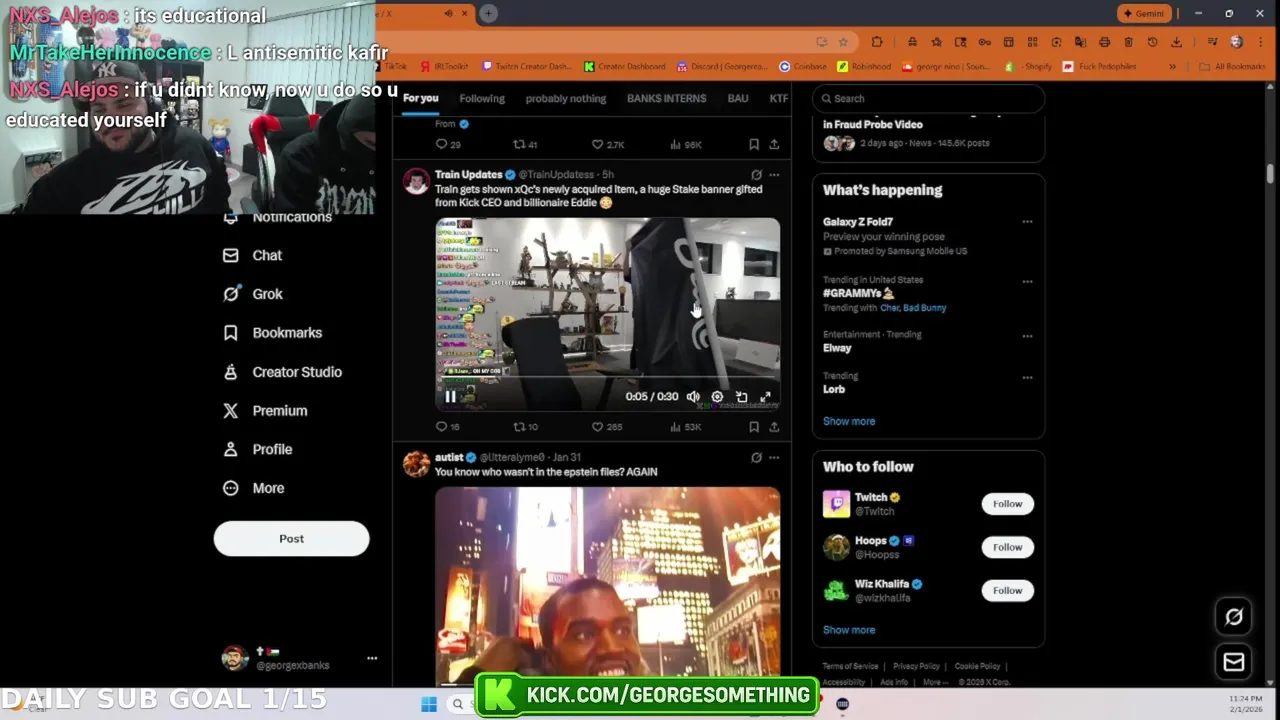Click the printer extension icon in Chrome toolbar

pos(1104,42)
